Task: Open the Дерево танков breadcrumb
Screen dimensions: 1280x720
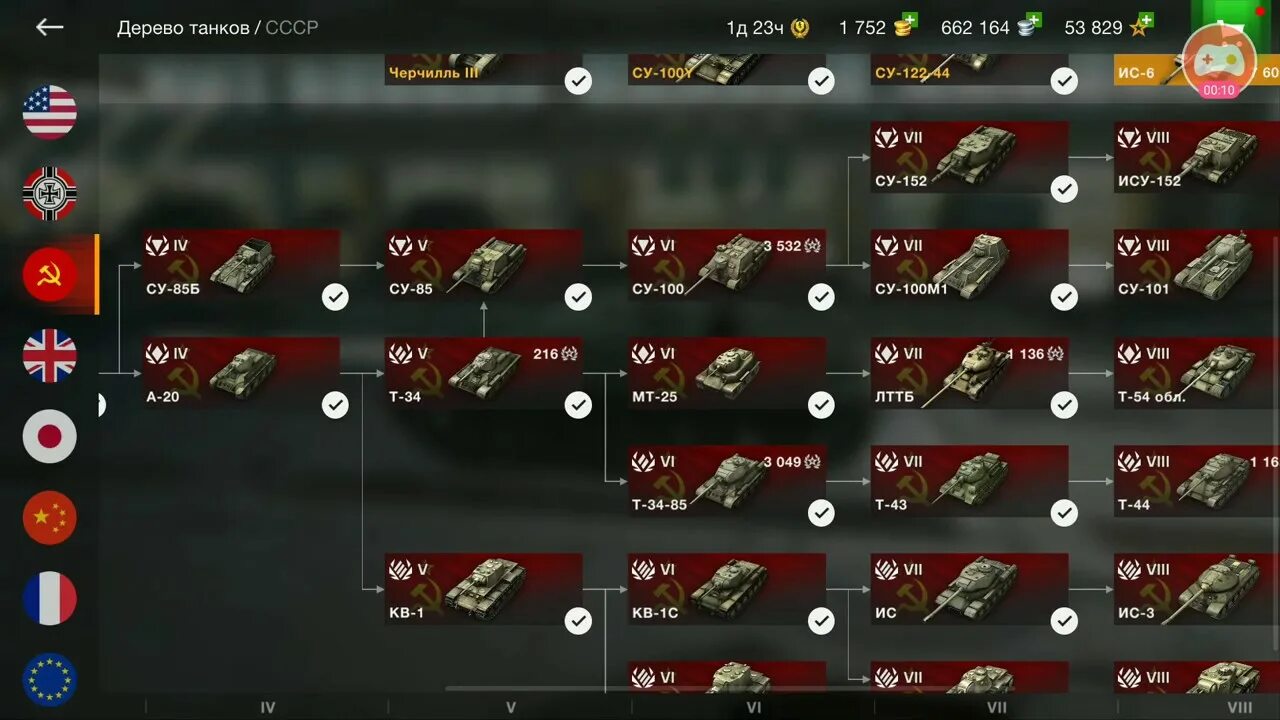Action: [183, 28]
